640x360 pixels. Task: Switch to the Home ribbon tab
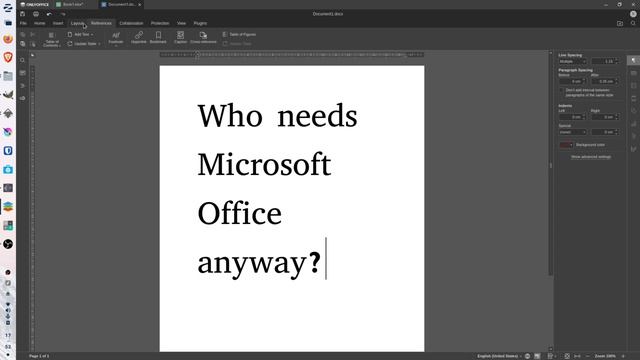[40, 23]
